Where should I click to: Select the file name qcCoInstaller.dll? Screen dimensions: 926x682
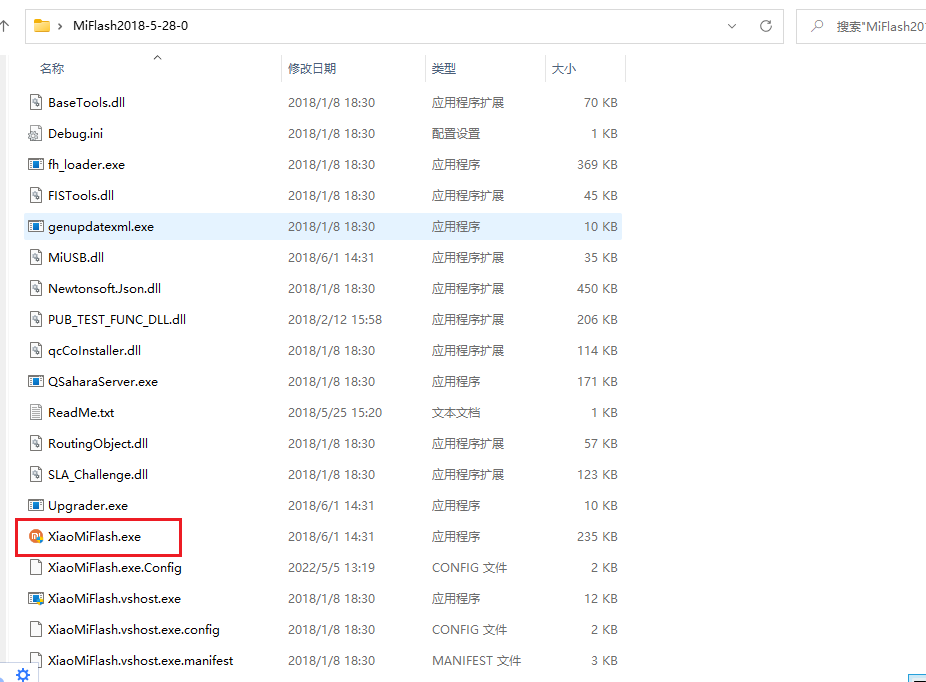point(94,351)
